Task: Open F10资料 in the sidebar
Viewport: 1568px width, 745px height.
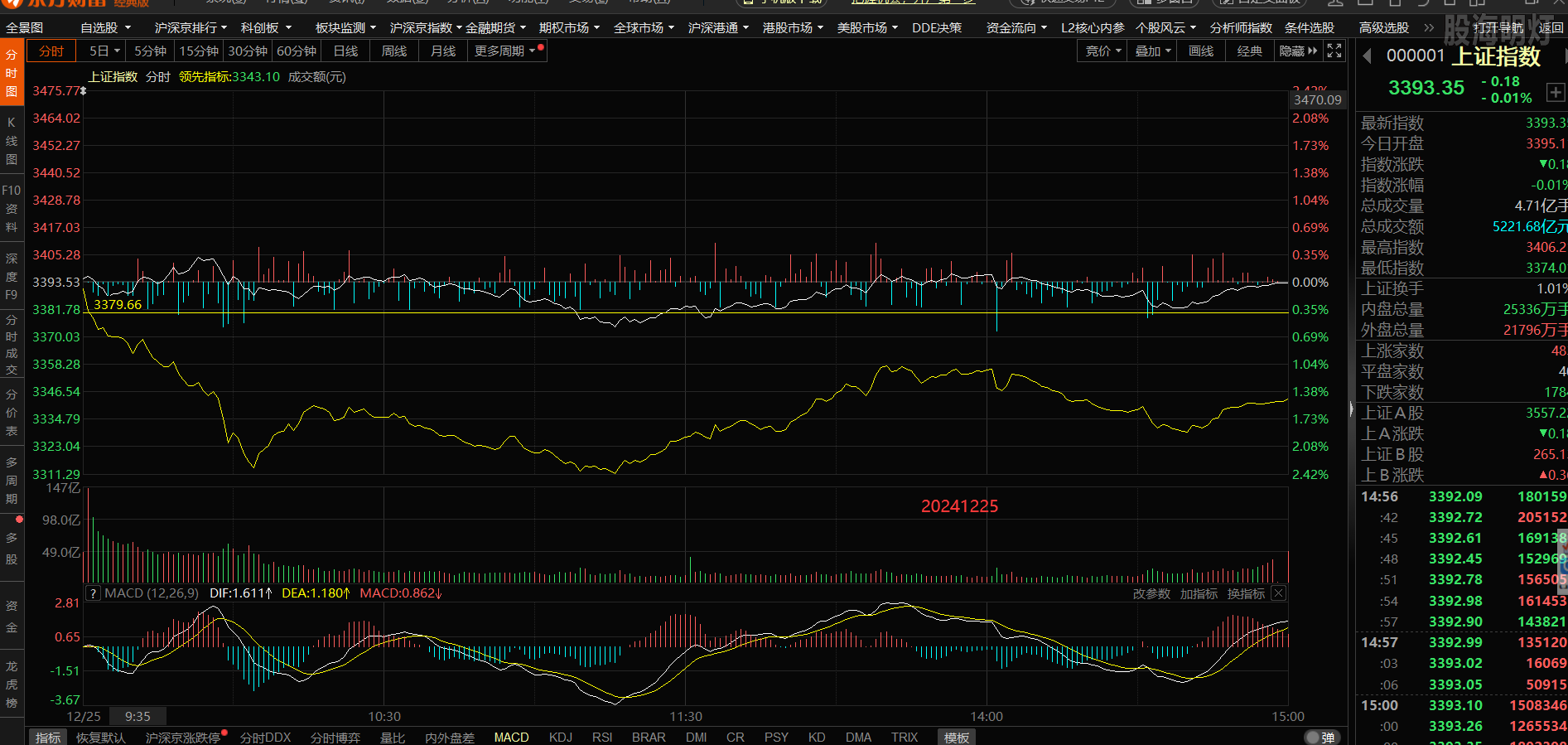Action: (12, 208)
